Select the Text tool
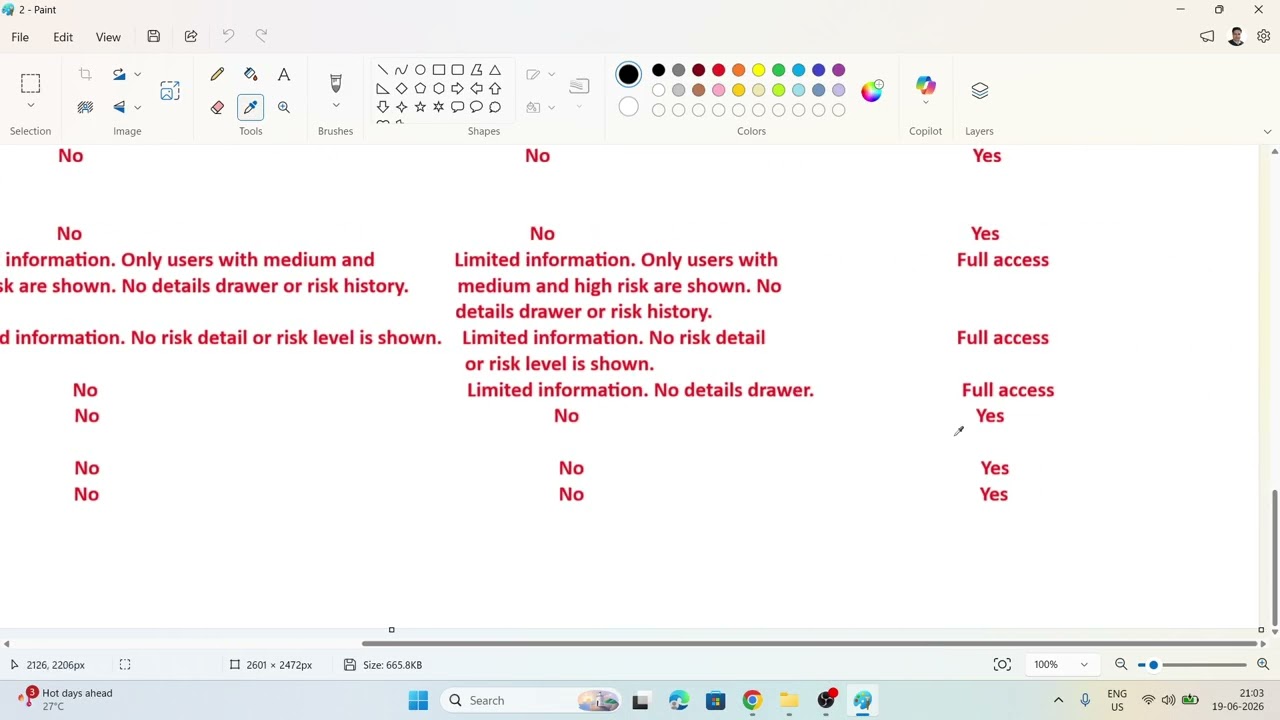The height and width of the screenshot is (720, 1280). (284, 75)
